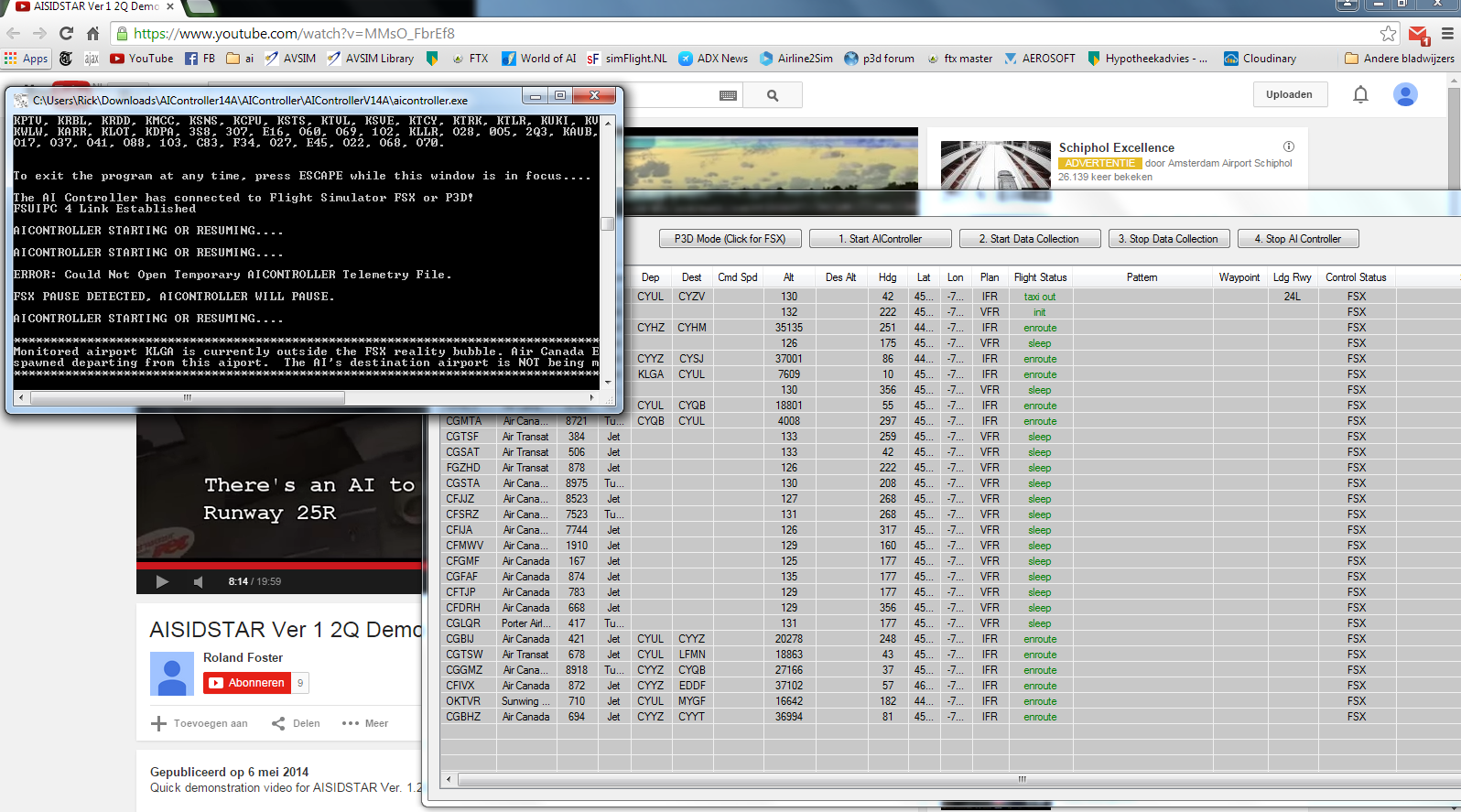The width and height of the screenshot is (1461, 812).
Task: Open the AVSIM Library bookmark
Action: 371,59
